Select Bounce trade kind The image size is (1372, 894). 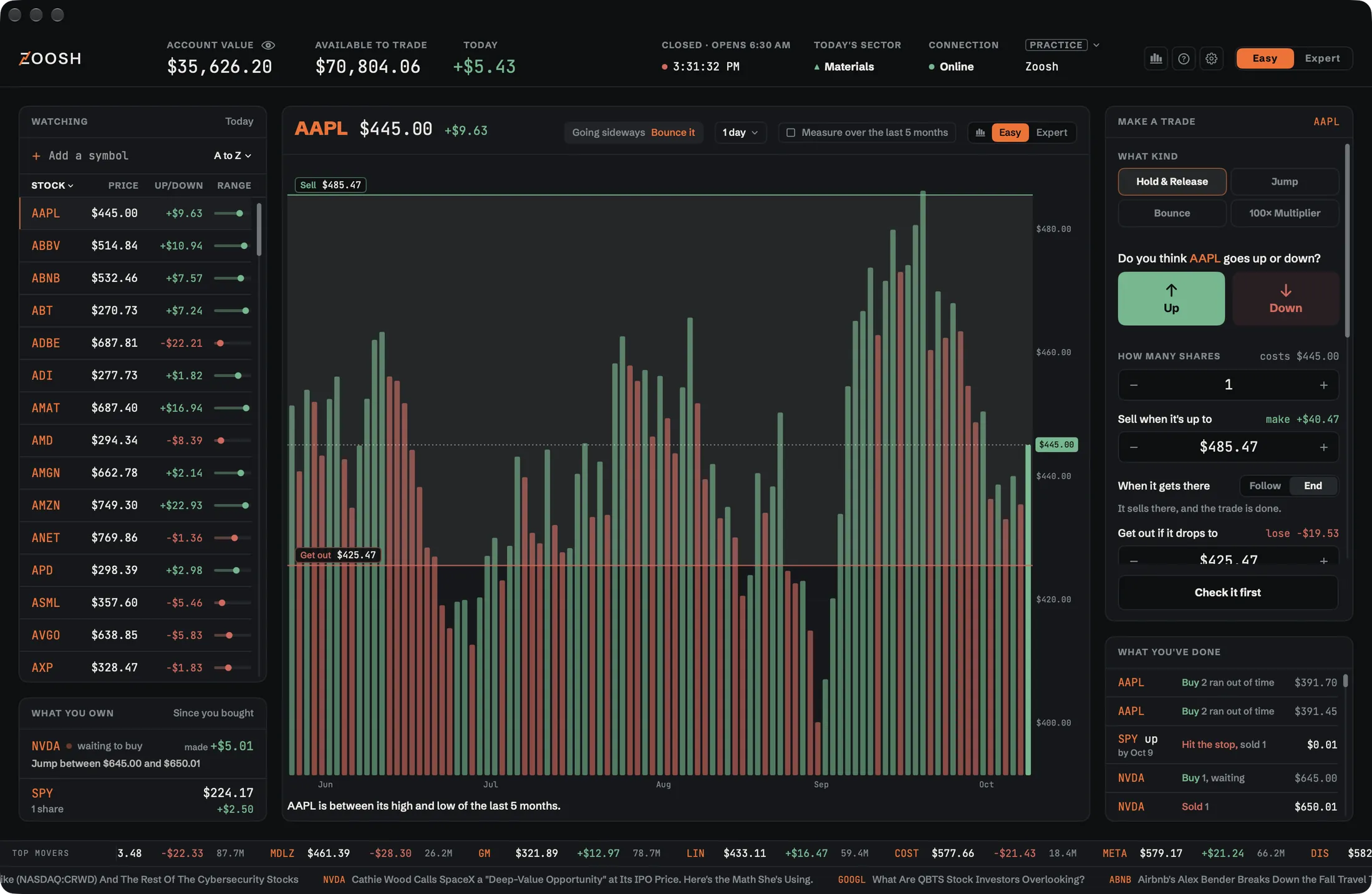coord(1172,213)
